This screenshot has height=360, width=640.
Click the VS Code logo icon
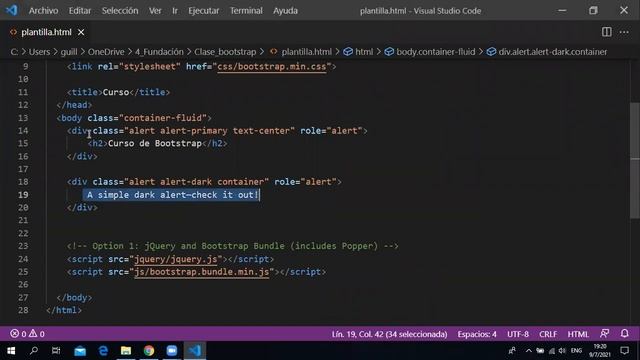(x=12, y=10)
